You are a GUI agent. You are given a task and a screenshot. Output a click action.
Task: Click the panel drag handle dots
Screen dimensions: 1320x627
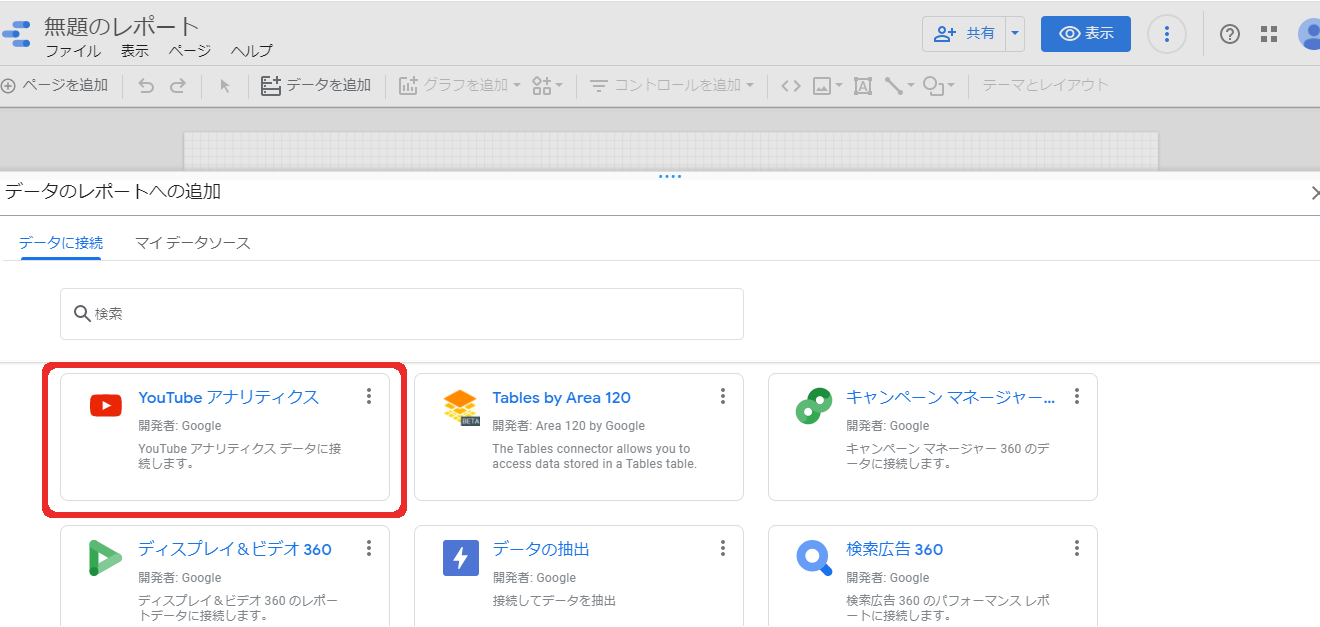pos(670,177)
